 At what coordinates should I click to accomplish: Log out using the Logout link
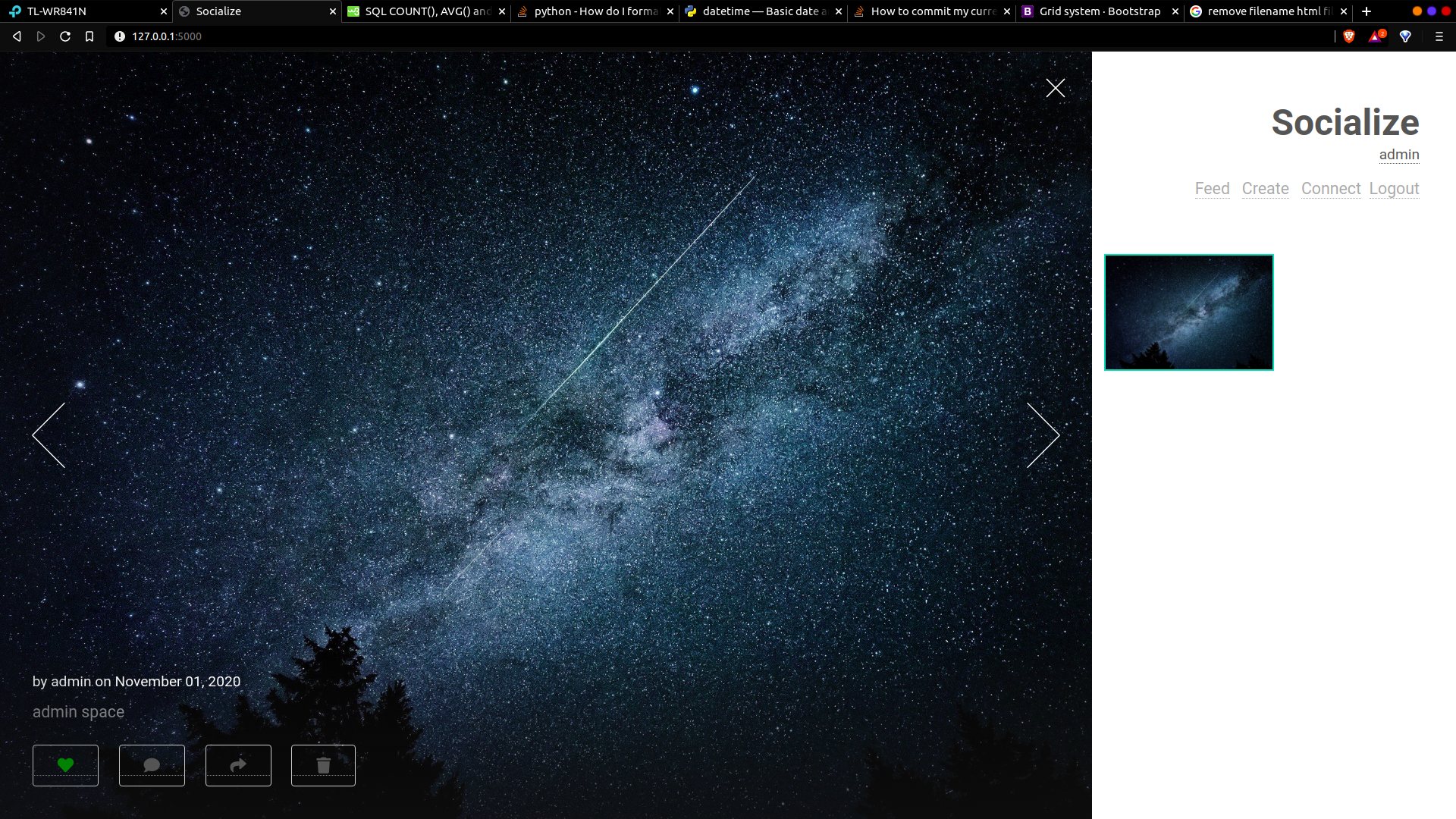[1394, 188]
